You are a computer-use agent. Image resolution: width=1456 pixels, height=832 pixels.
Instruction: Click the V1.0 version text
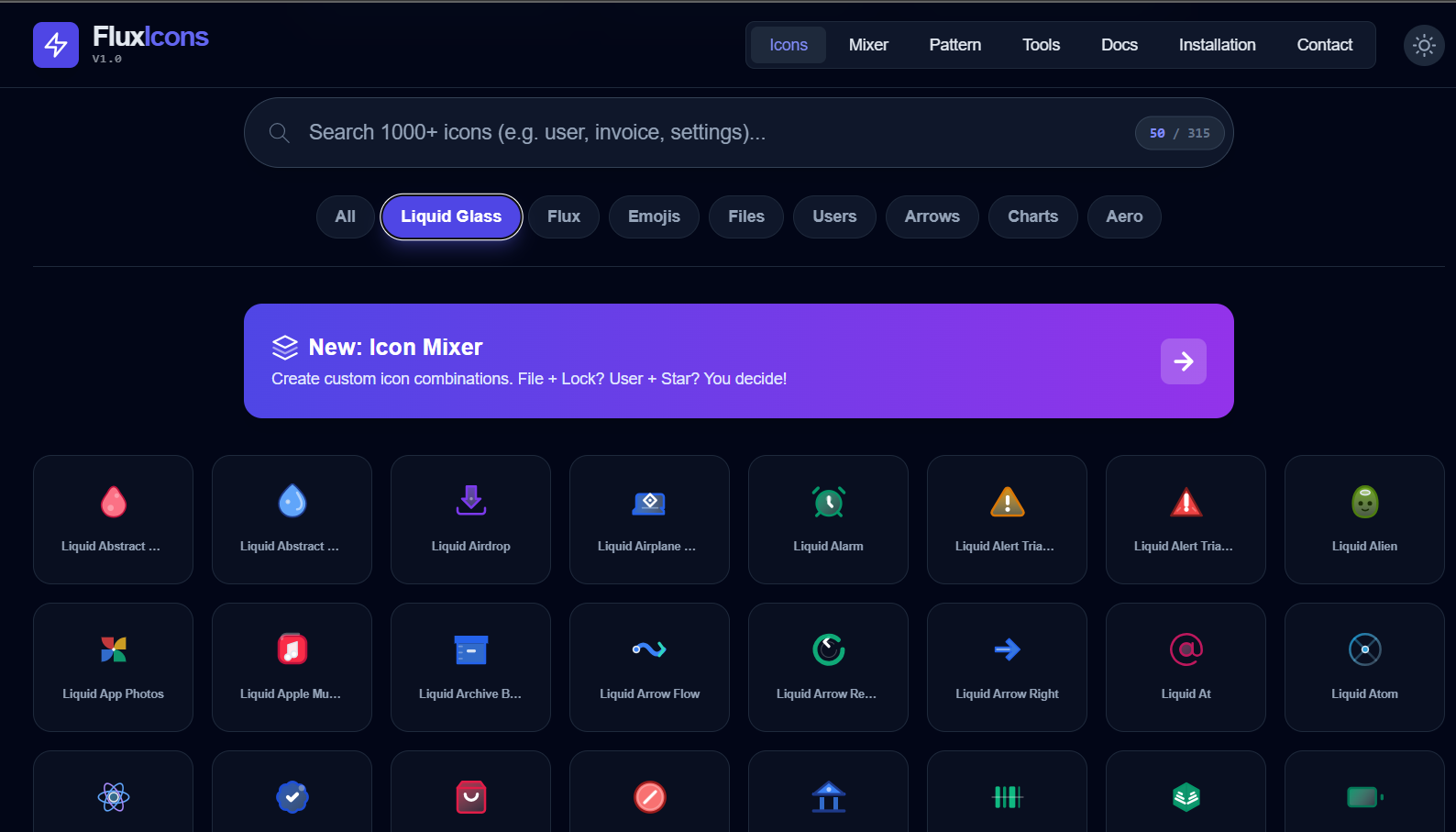106,59
